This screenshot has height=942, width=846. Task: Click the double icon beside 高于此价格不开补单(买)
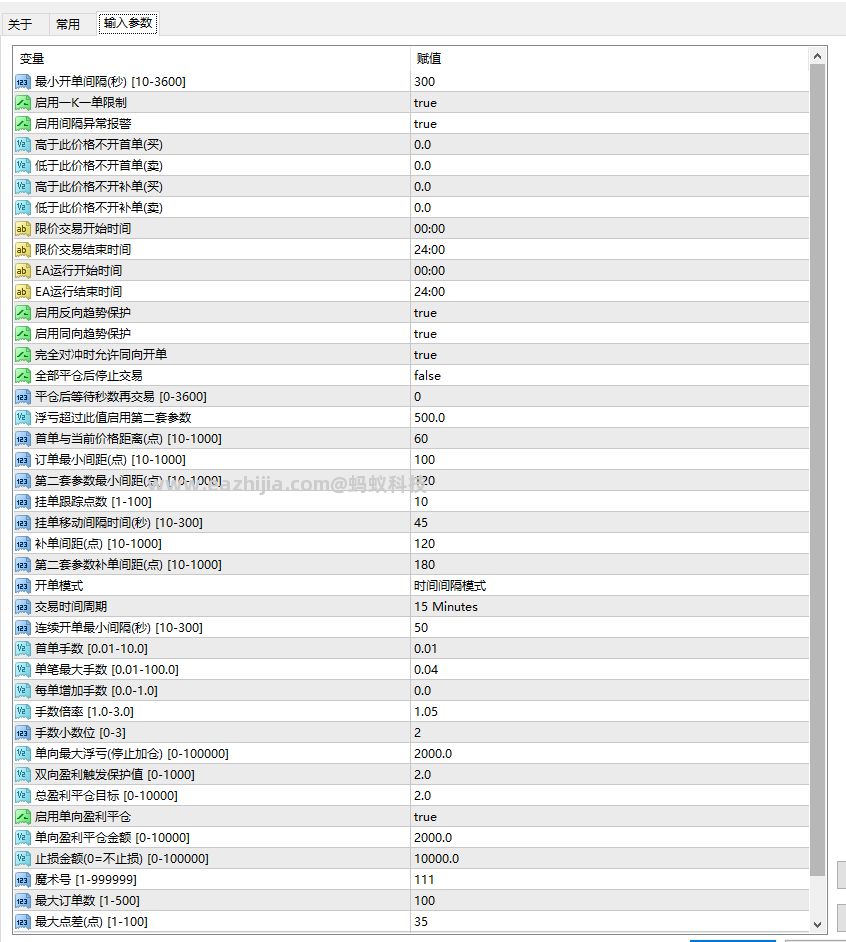(x=22, y=187)
